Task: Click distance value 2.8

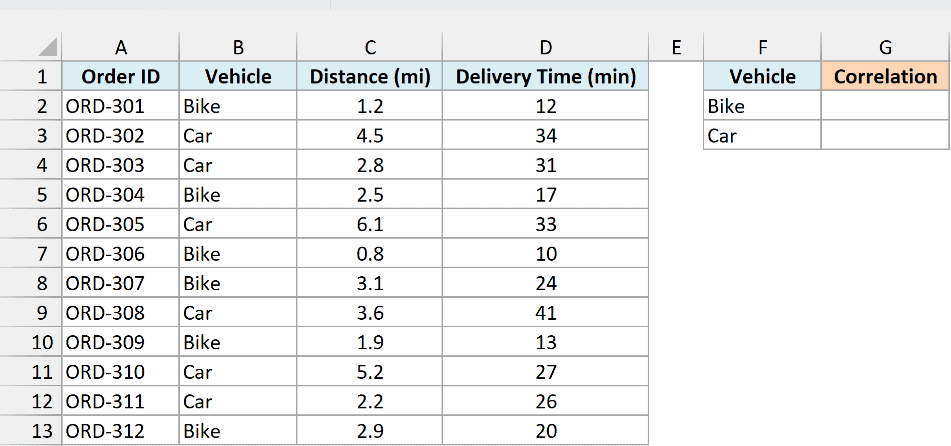Action: 369,165
